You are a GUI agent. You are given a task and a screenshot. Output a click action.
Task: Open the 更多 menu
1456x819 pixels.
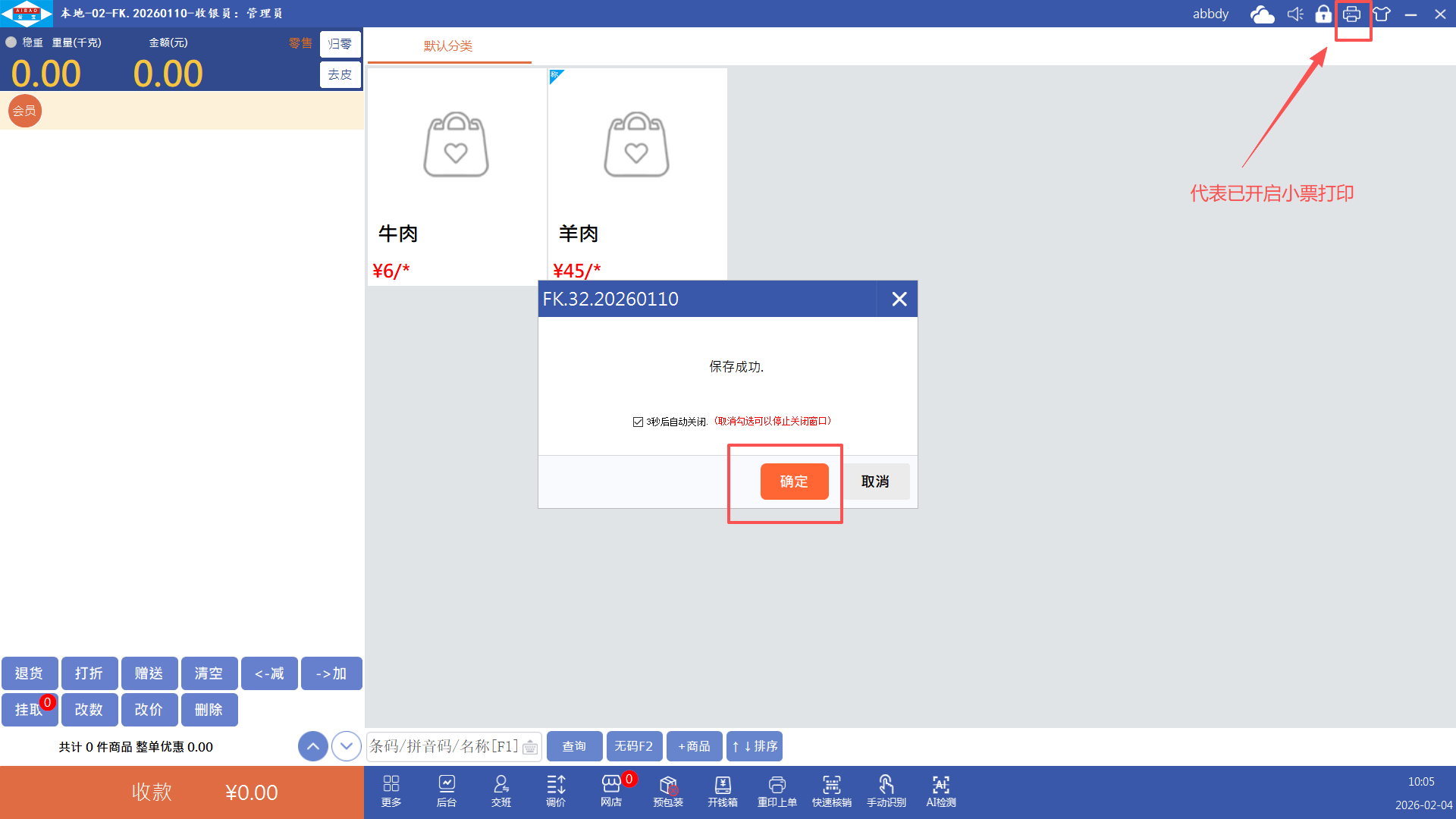click(x=391, y=791)
